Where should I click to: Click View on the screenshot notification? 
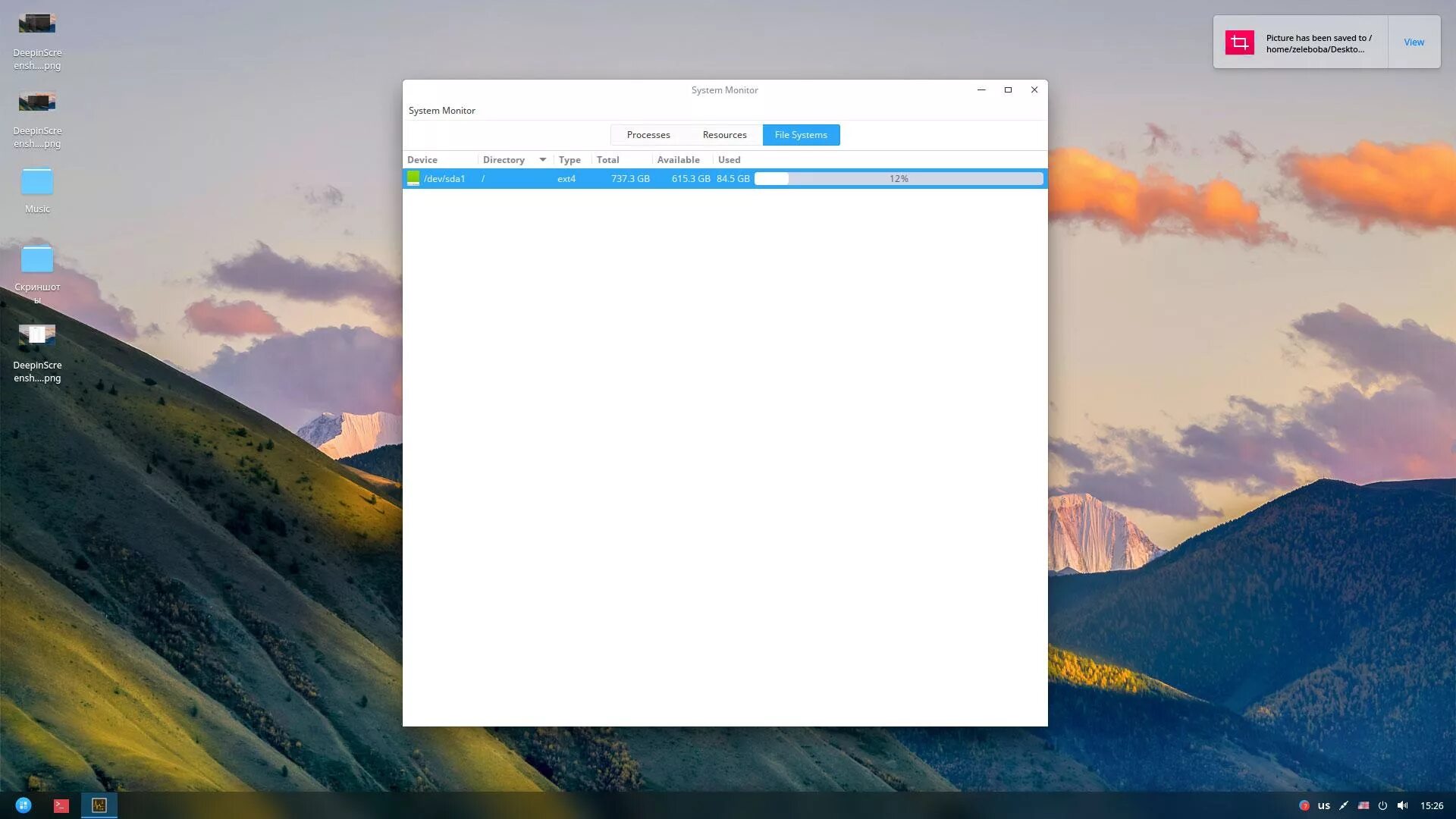pos(1414,42)
